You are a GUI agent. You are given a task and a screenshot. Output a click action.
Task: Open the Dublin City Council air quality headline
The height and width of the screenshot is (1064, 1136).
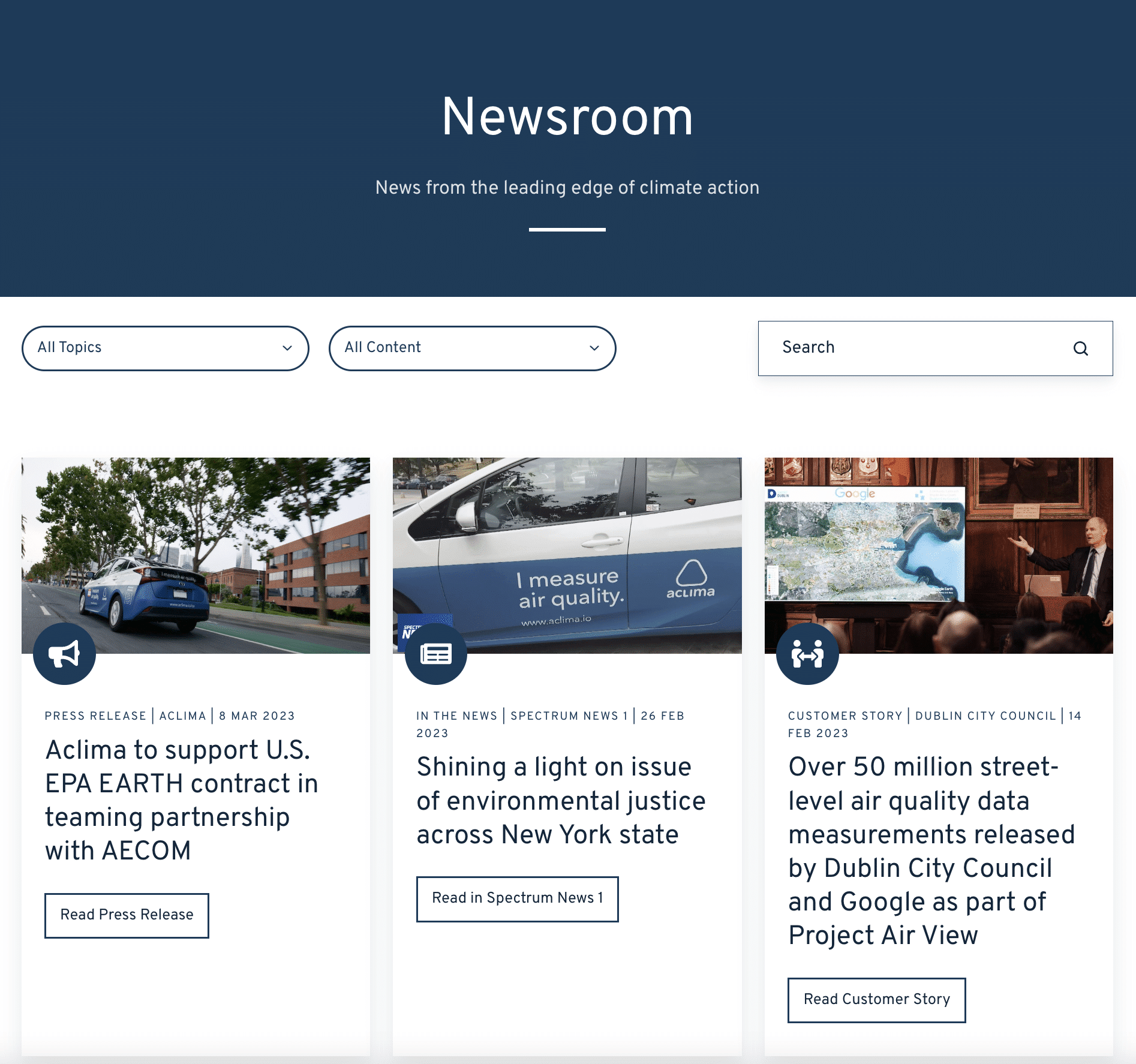931,850
